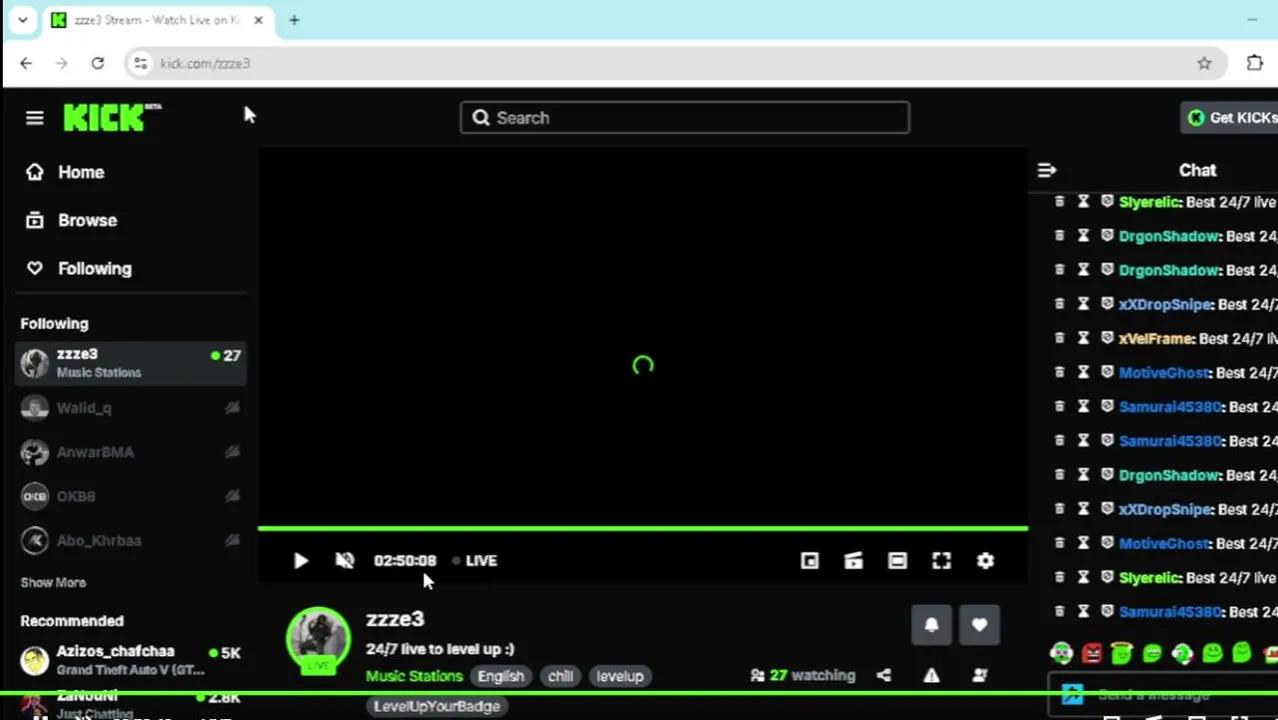Timeout xVelFrame via hourglass icon
The image size is (1278, 720).
(1083, 338)
